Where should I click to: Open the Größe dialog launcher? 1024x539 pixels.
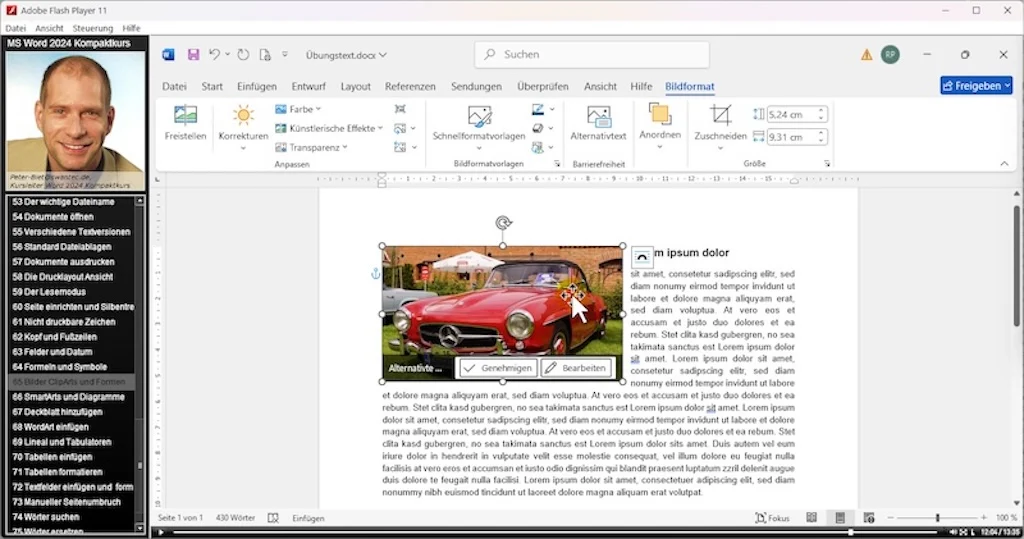click(827, 164)
